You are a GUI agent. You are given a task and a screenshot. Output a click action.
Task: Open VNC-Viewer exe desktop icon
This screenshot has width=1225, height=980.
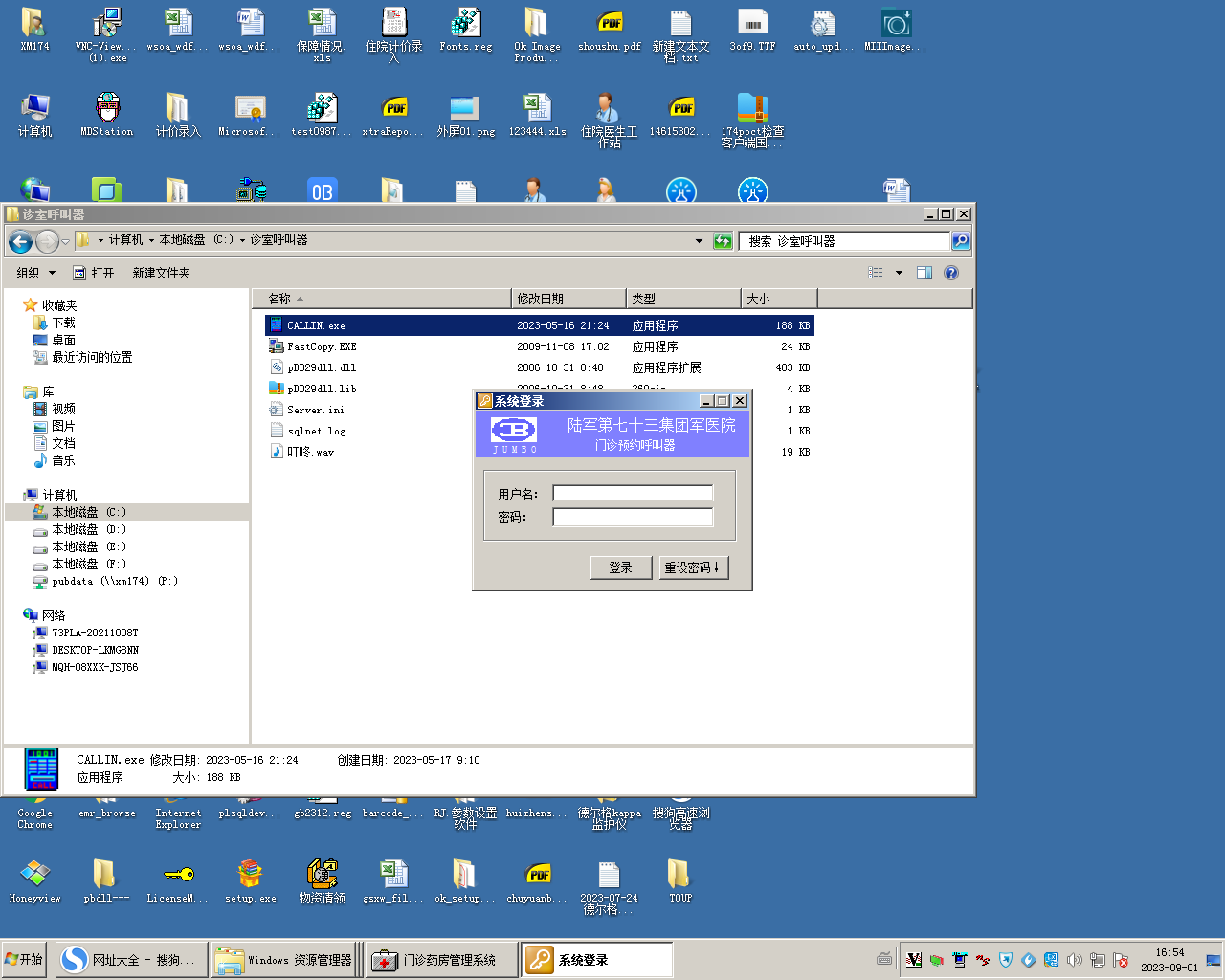(107, 35)
